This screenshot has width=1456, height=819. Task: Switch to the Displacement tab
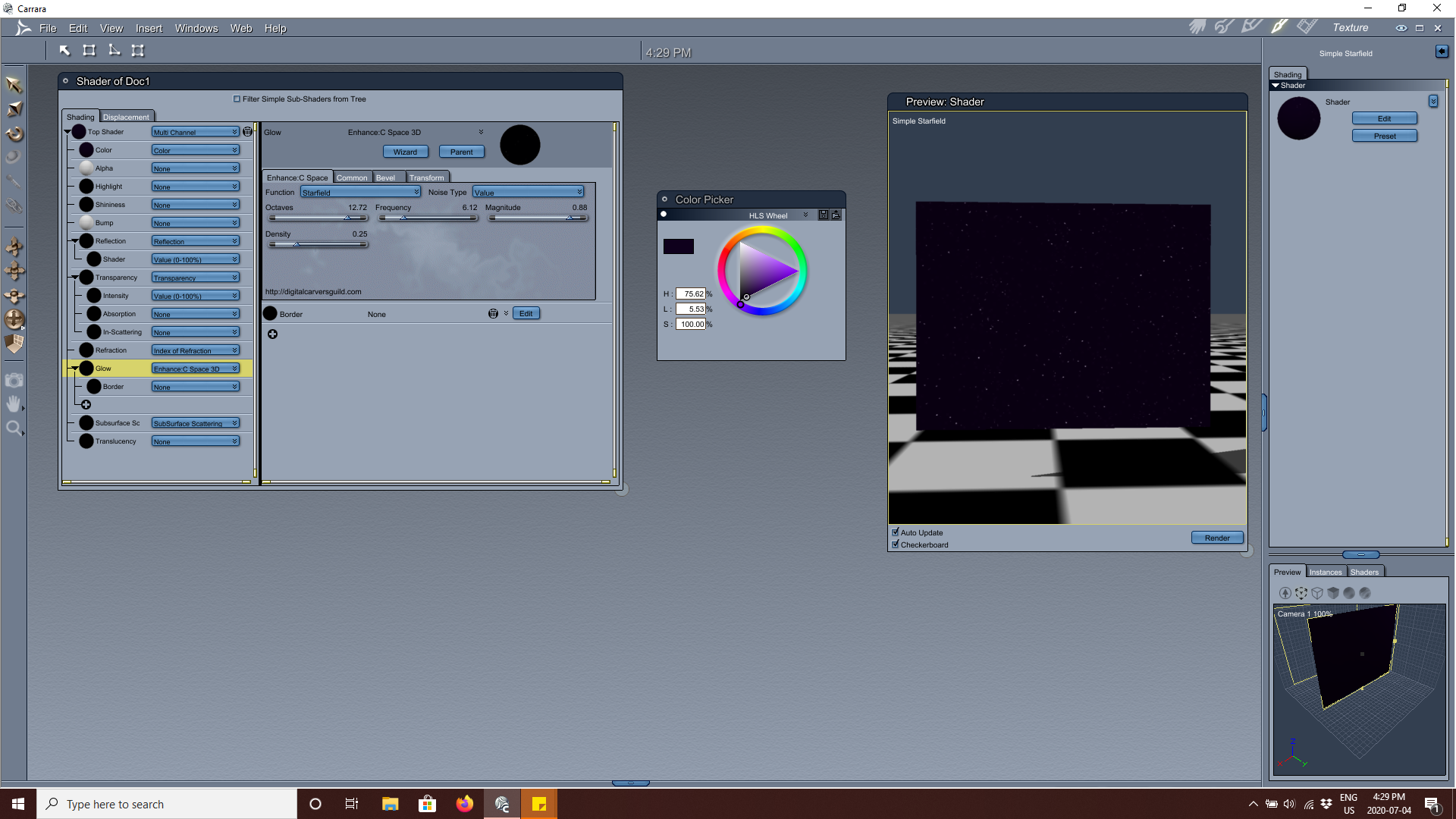pyautogui.click(x=126, y=117)
